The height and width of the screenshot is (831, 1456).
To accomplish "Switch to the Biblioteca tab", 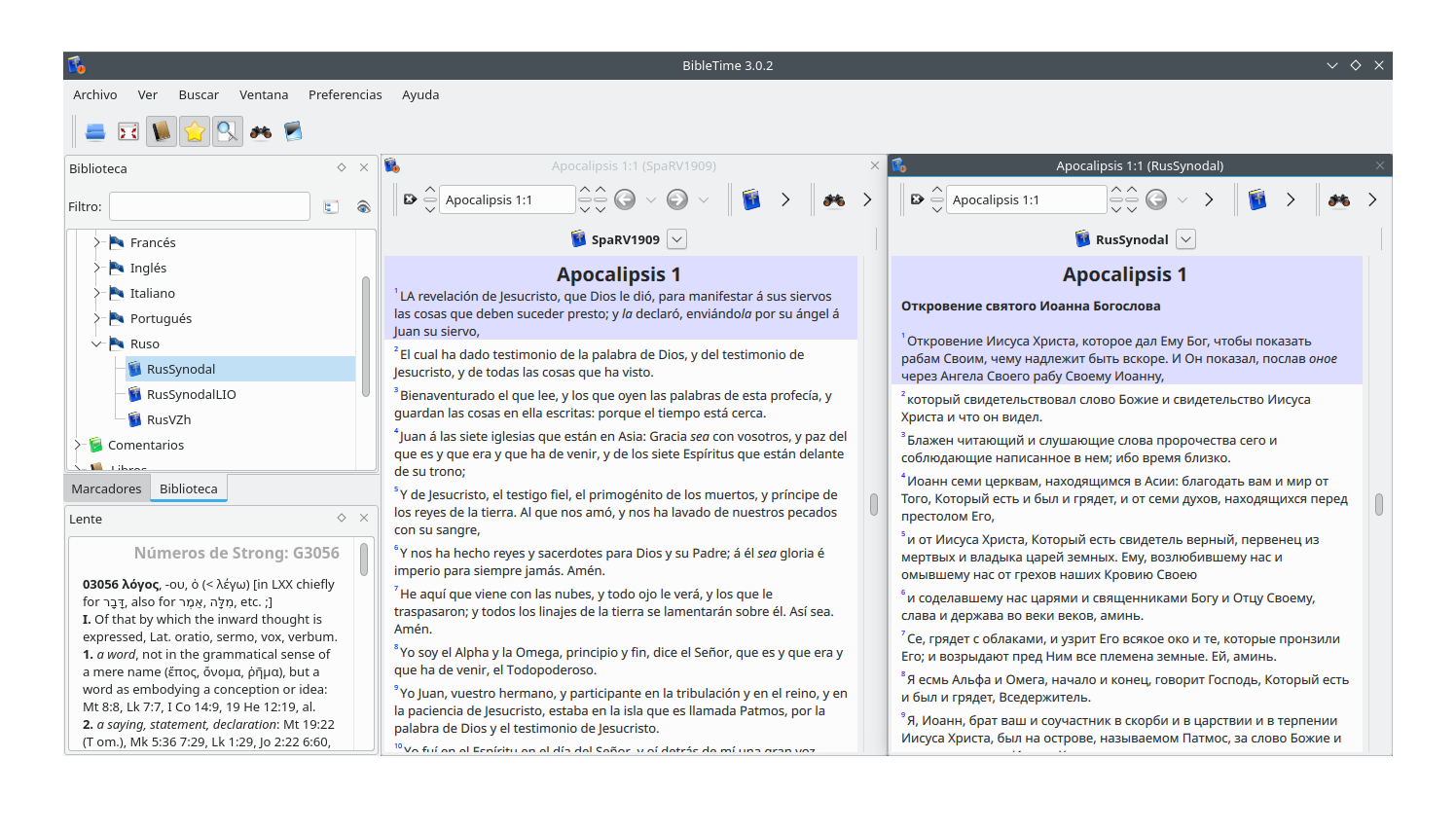I will (189, 488).
